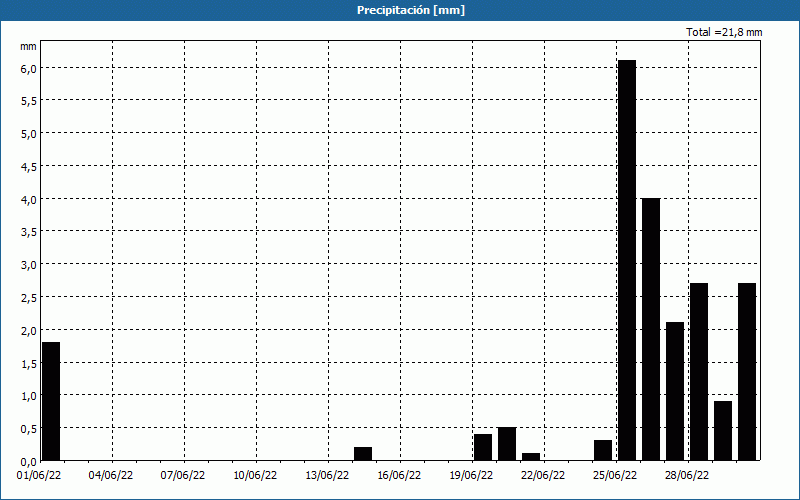Click the 22/06/22 date label
This screenshot has height=500, width=800.
click(x=543, y=476)
